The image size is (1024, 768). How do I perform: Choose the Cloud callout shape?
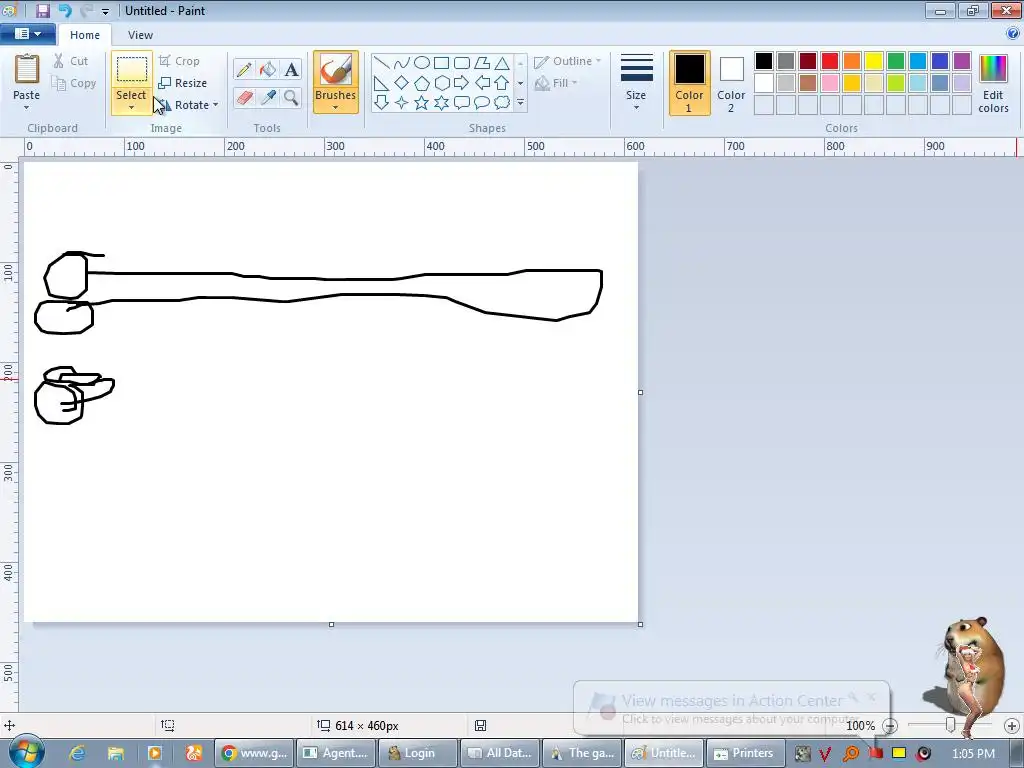coord(502,103)
